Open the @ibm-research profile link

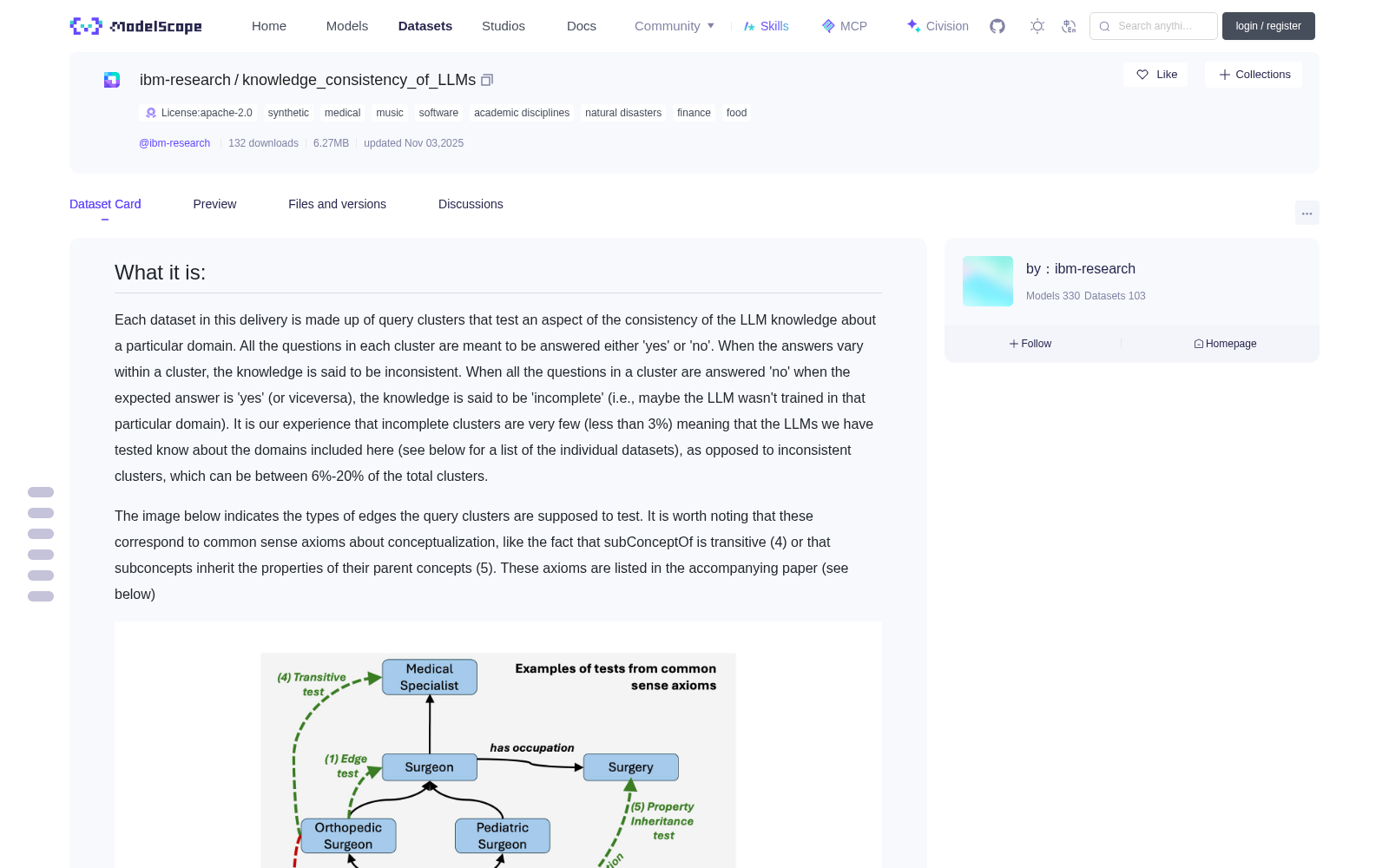[x=174, y=143]
